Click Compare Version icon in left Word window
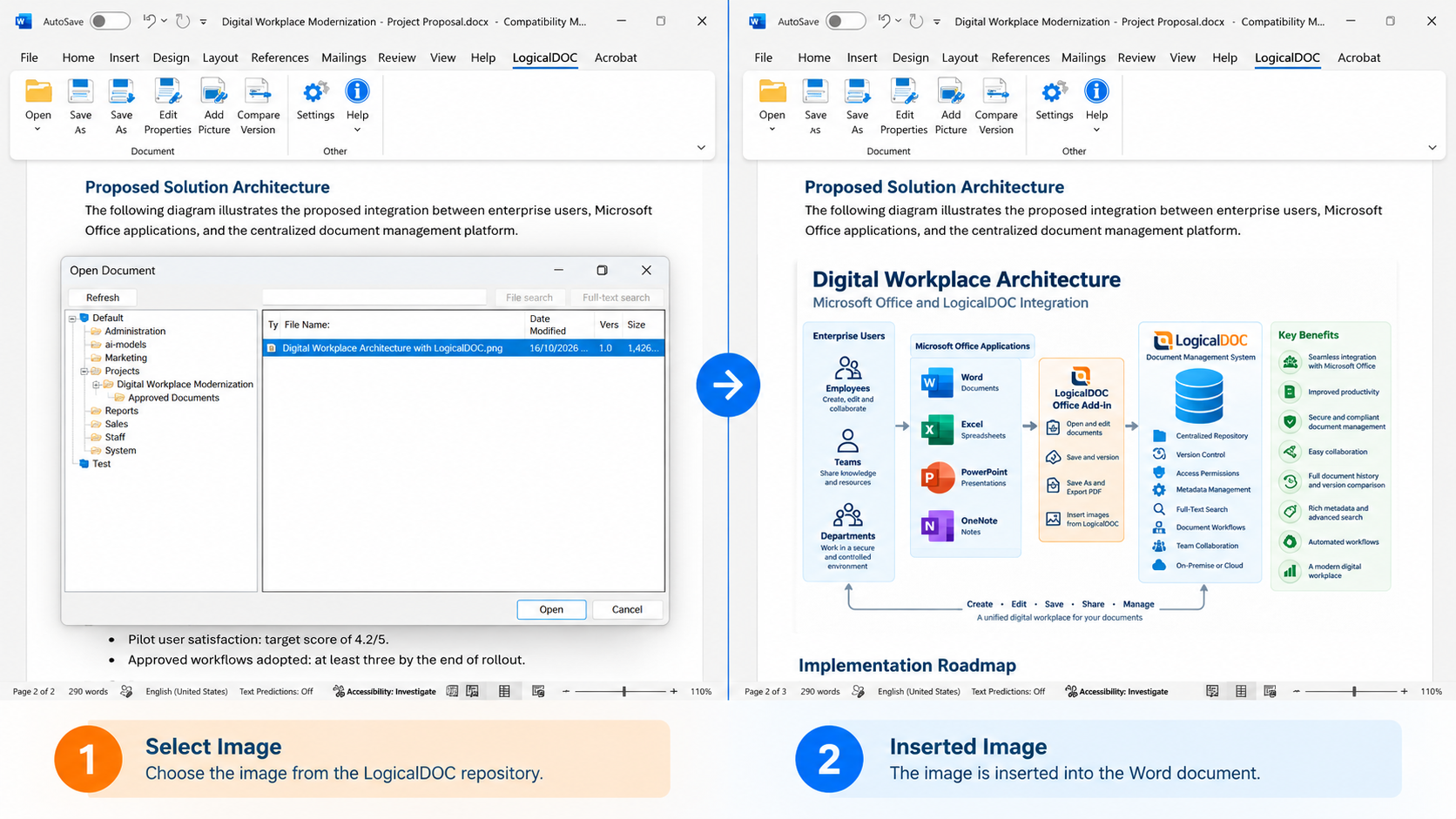The image size is (1456, 819). (258, 92)
